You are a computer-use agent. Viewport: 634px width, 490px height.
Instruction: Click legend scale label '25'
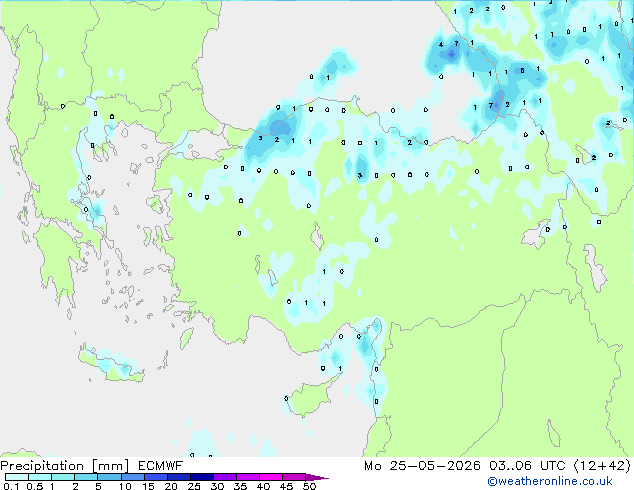coord(194,486)
